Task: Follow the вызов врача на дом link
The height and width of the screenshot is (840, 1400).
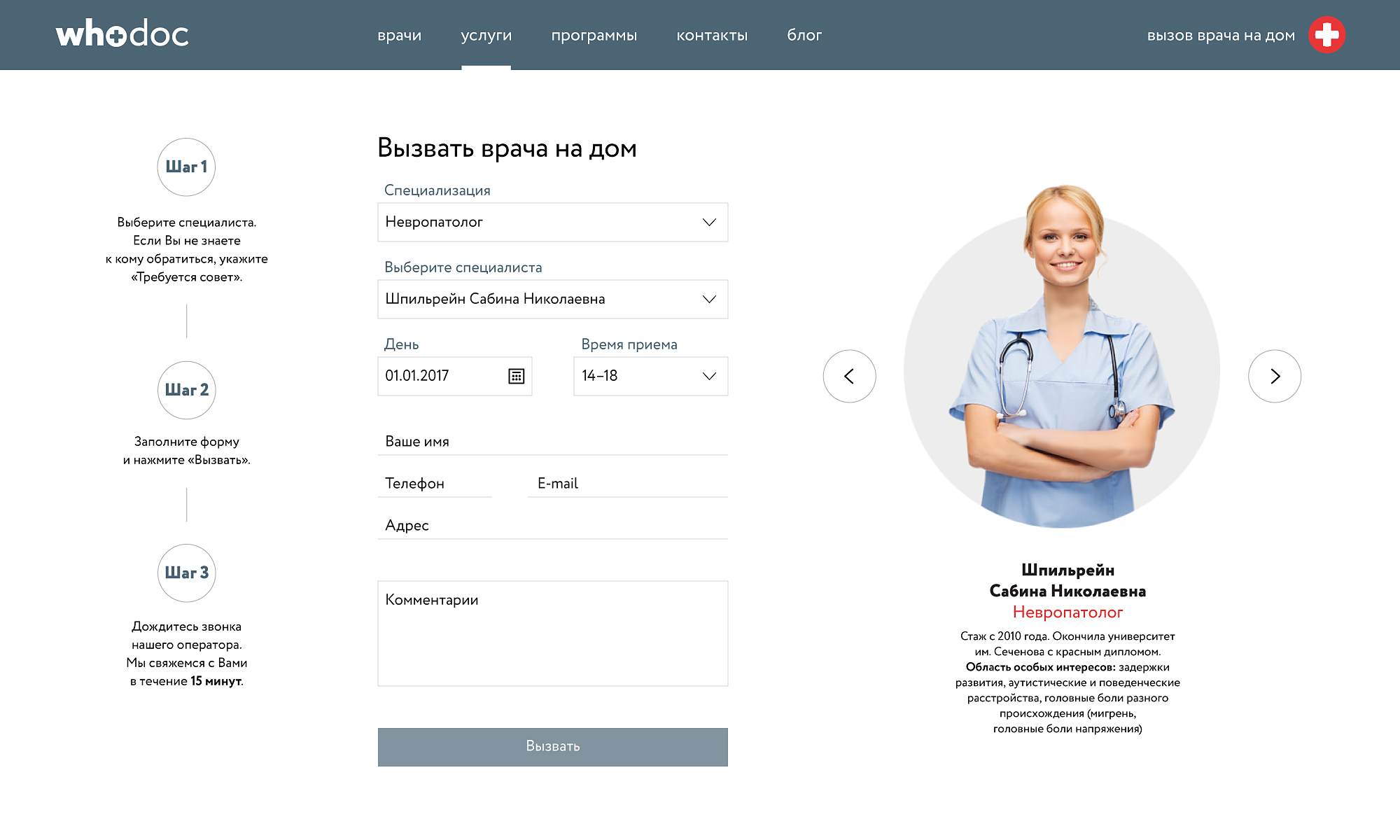Action: point(1221,35)
